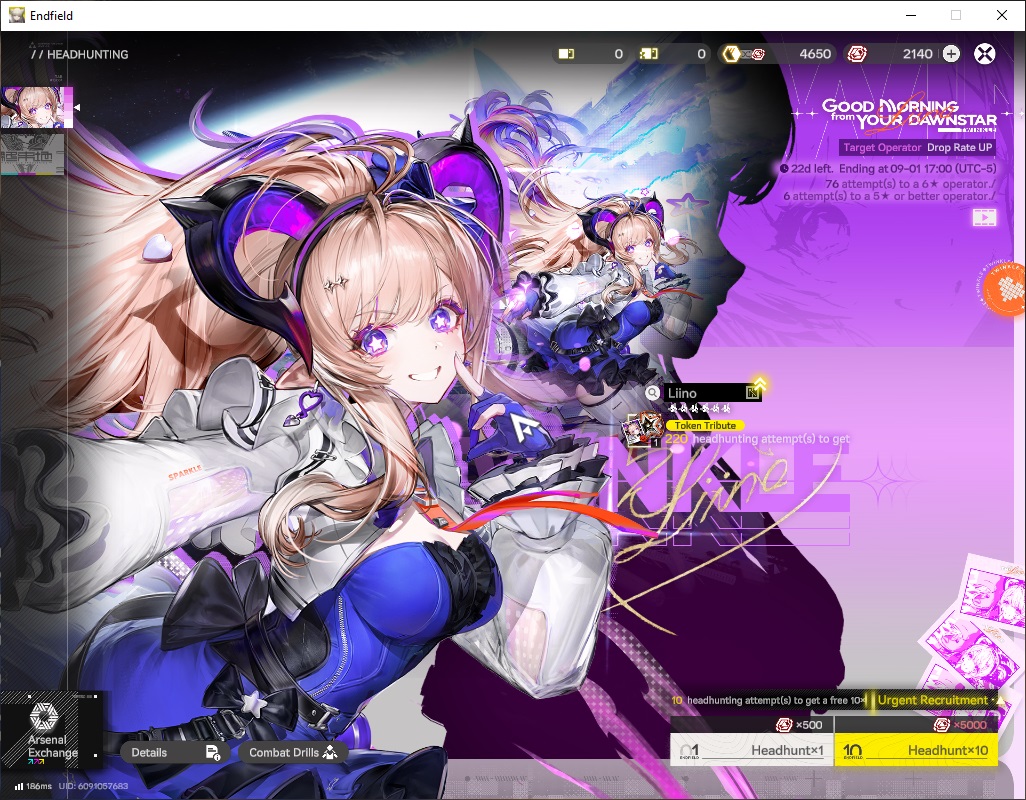1026x800 pixels.
Task: Click the '6 attempt(s) to a 5★ or better' text
Action: pyautogui.click(x=889, y=196)
